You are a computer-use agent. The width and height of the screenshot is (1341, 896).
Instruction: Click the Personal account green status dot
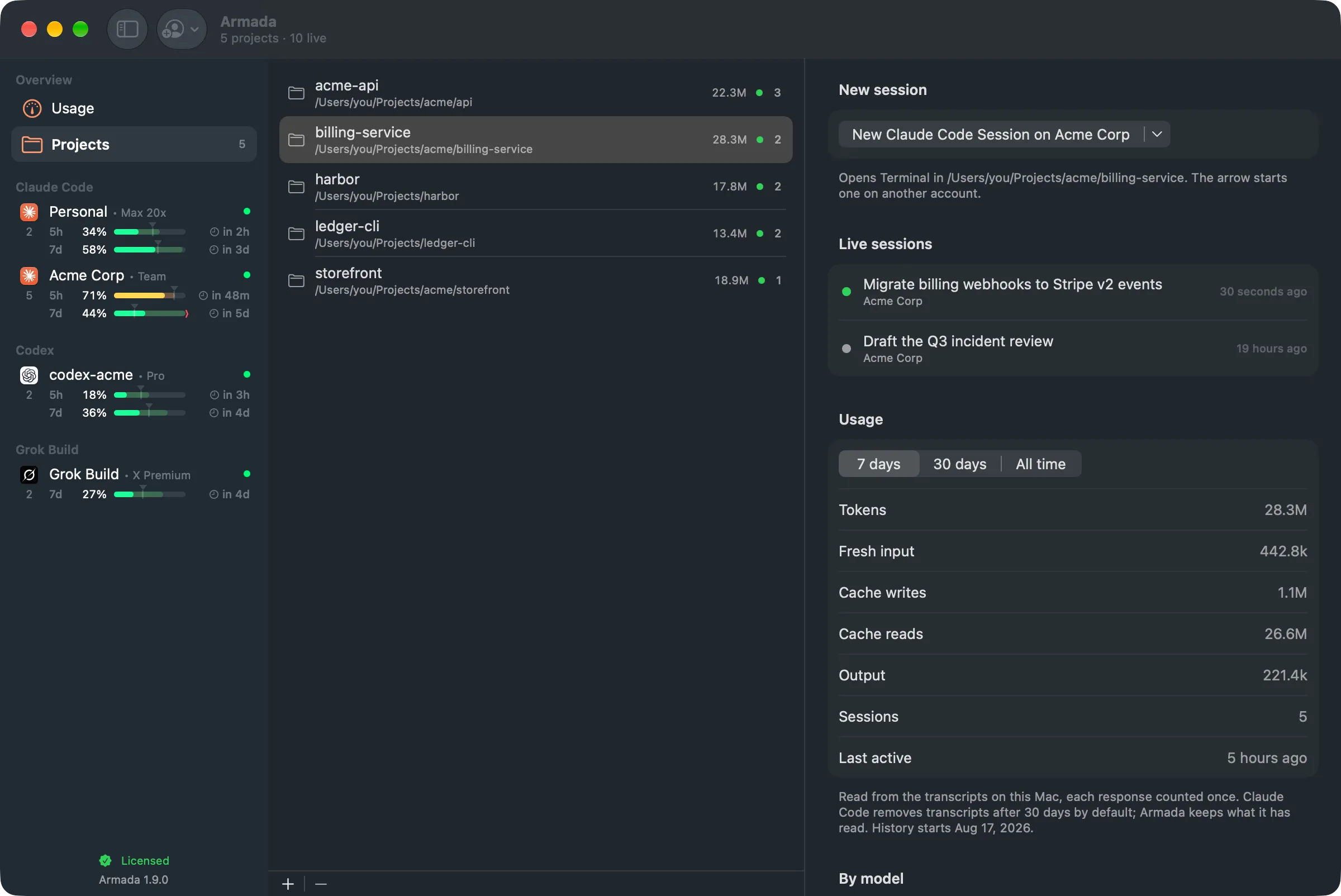click(247, 211)
